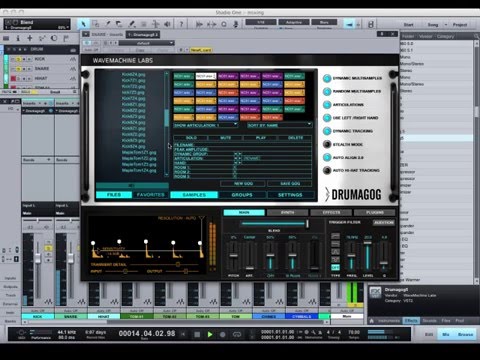This screenshot has height=360, width=480.
Task: Open the Sort By Name dropdown
Action: 279,125
